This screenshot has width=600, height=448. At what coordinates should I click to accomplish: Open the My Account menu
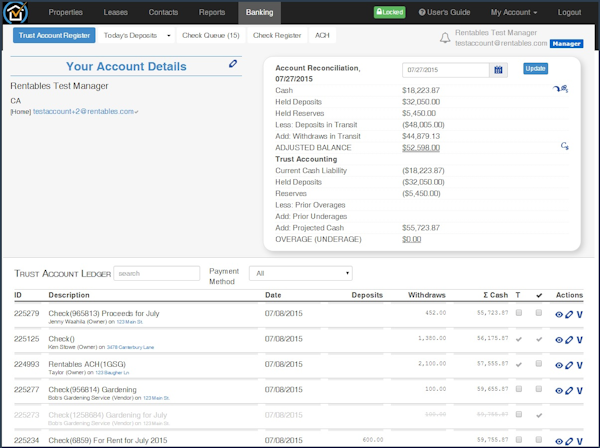pyautogui.click(x=514, y=12)
